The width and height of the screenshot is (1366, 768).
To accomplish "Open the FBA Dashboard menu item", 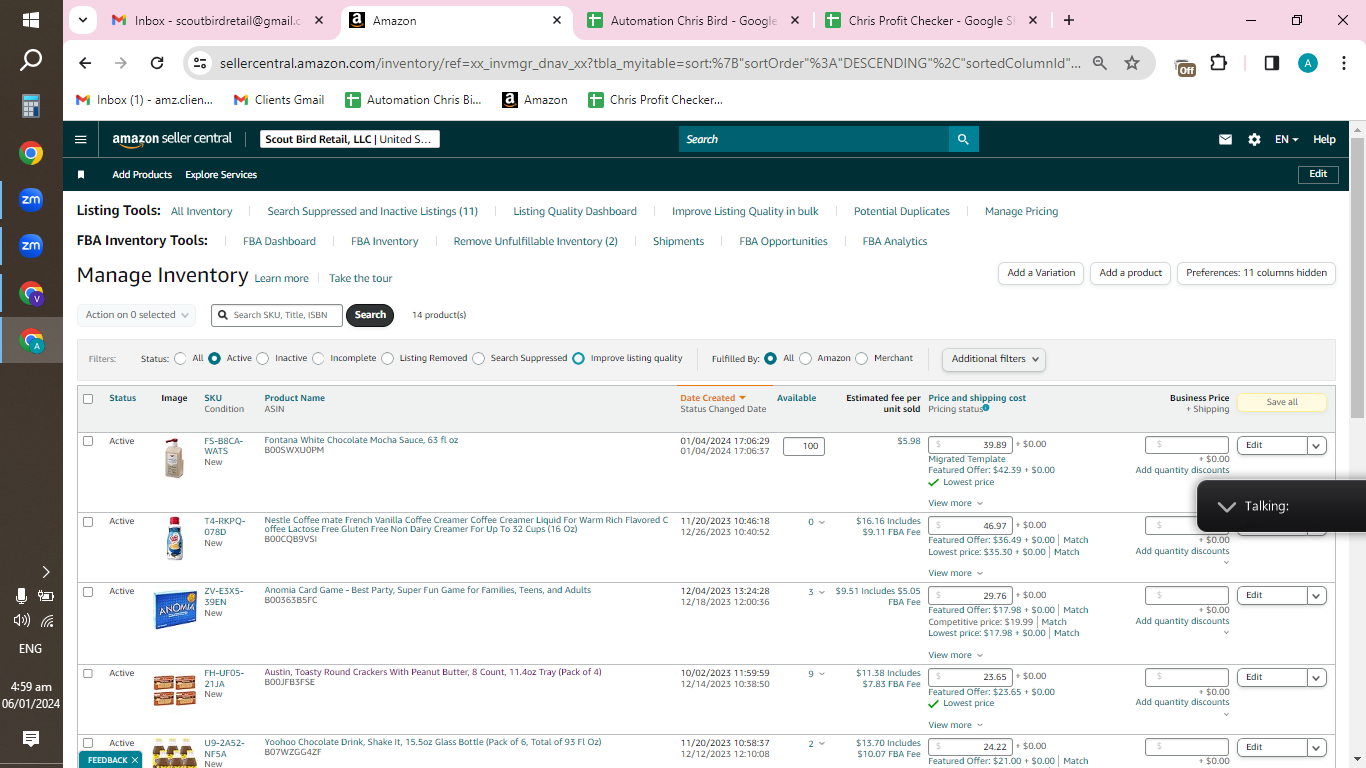I will pos(279,242).
